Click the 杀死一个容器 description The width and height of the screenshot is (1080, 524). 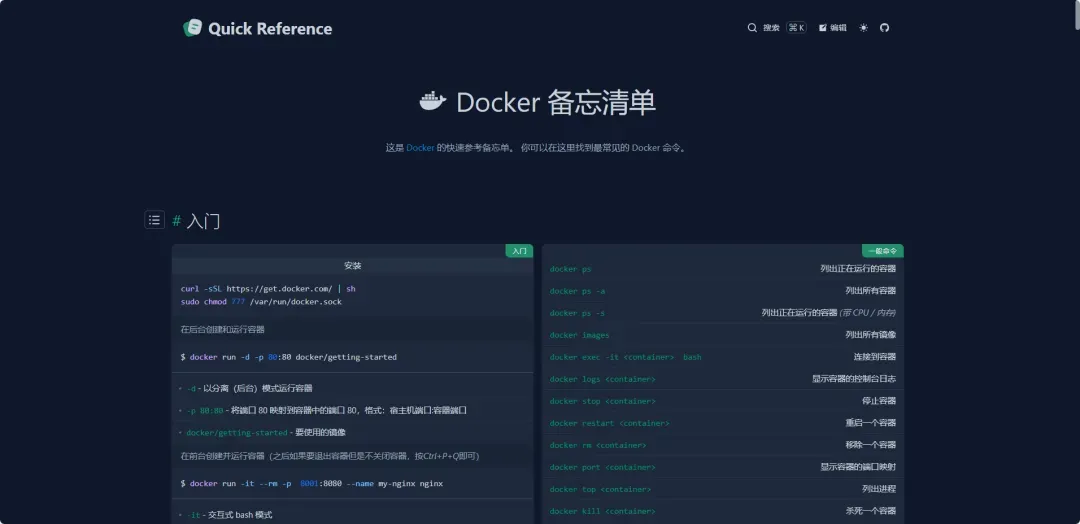click(871, 512)
